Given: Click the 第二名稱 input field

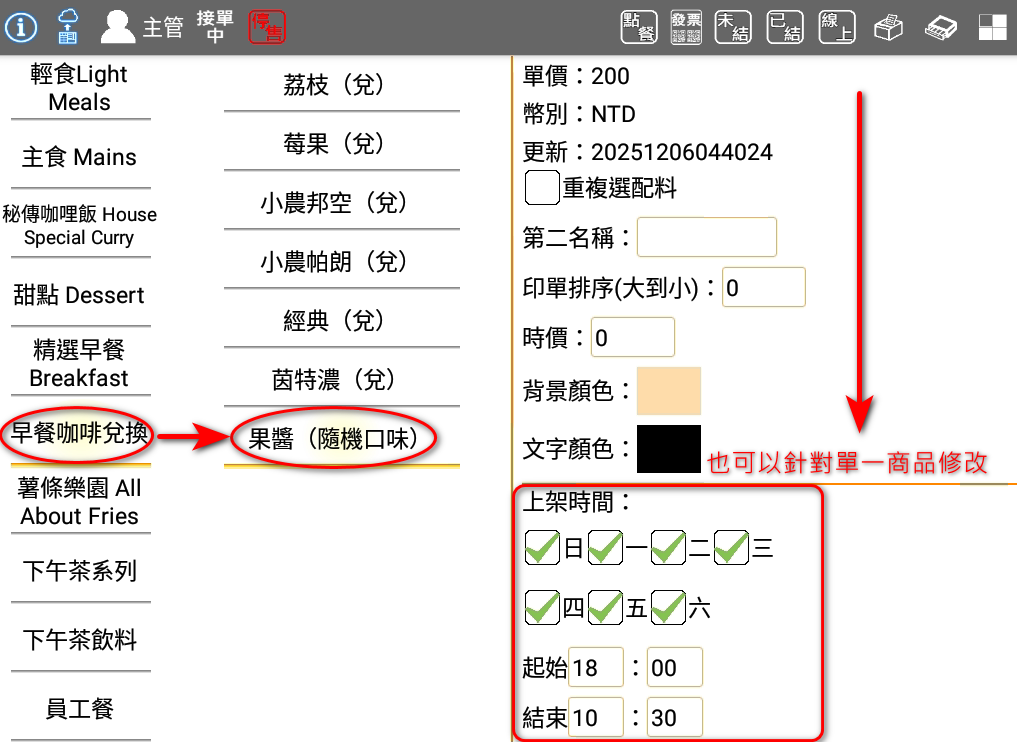Looking at the screenshot, I should click(x=706, y=238).
